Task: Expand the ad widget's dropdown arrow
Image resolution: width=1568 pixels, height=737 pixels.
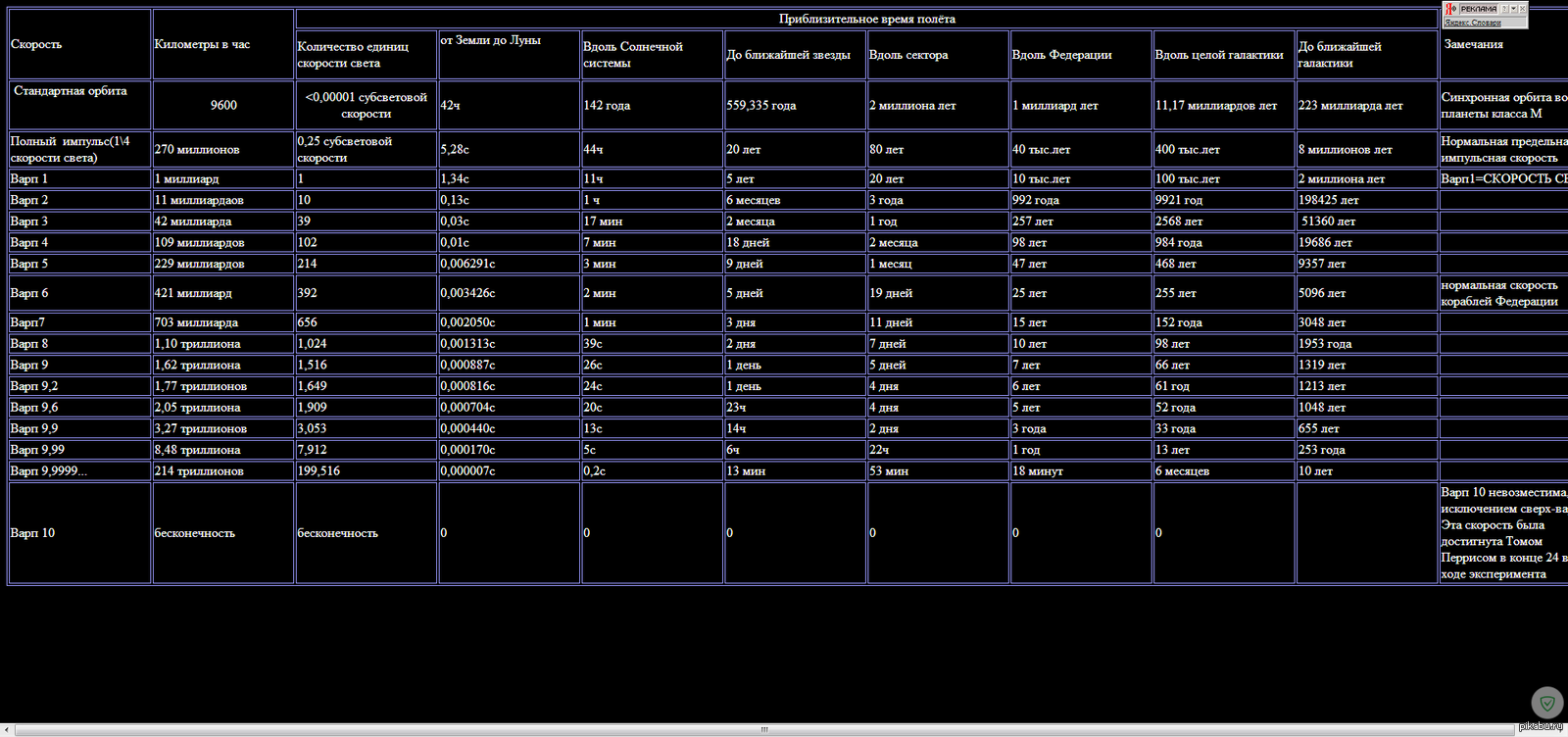Action: (x=1513, y=9)
